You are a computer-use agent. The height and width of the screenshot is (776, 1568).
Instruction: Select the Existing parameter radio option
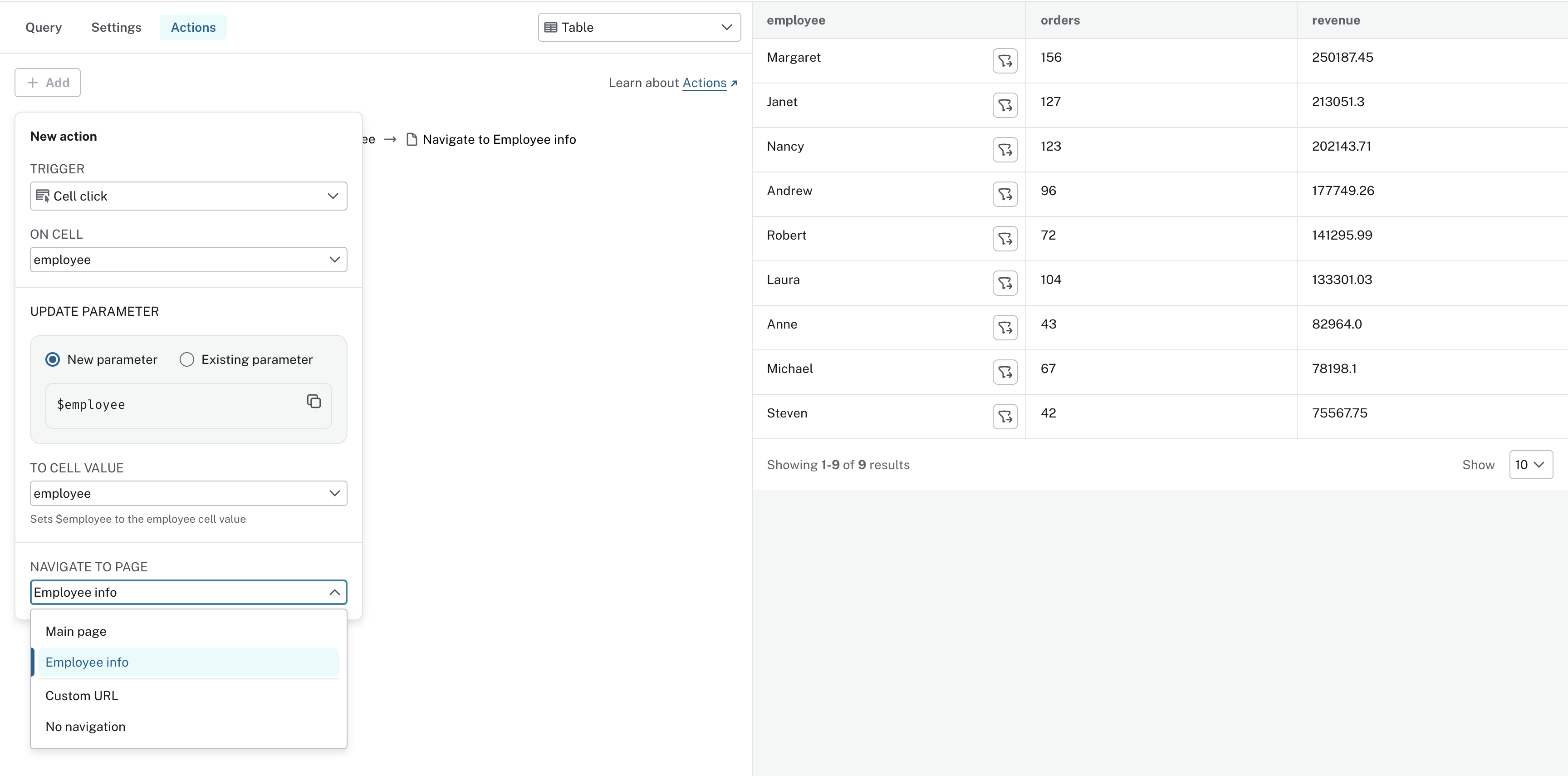187,360
